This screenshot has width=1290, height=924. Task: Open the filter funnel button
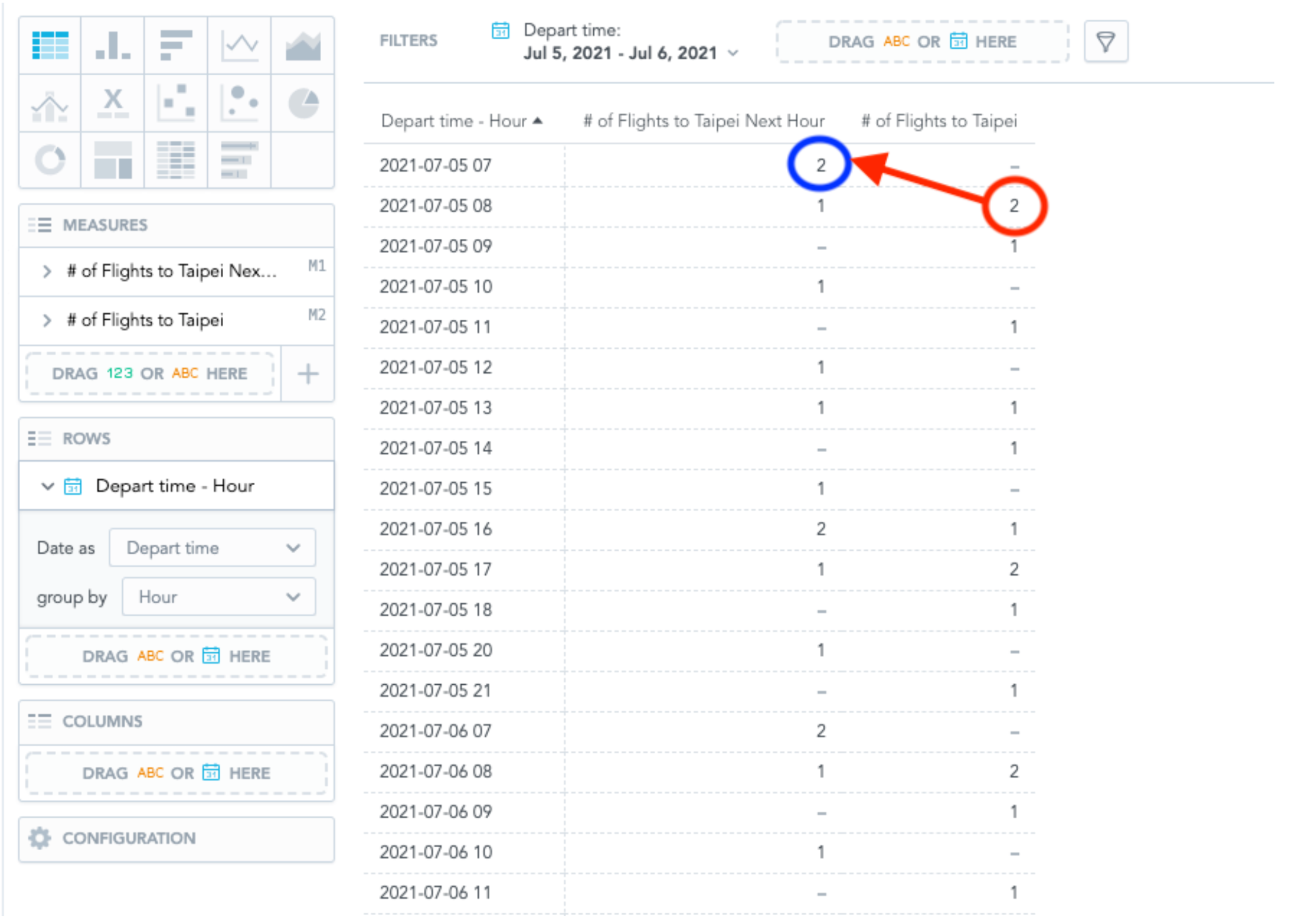pos(1106,42)
